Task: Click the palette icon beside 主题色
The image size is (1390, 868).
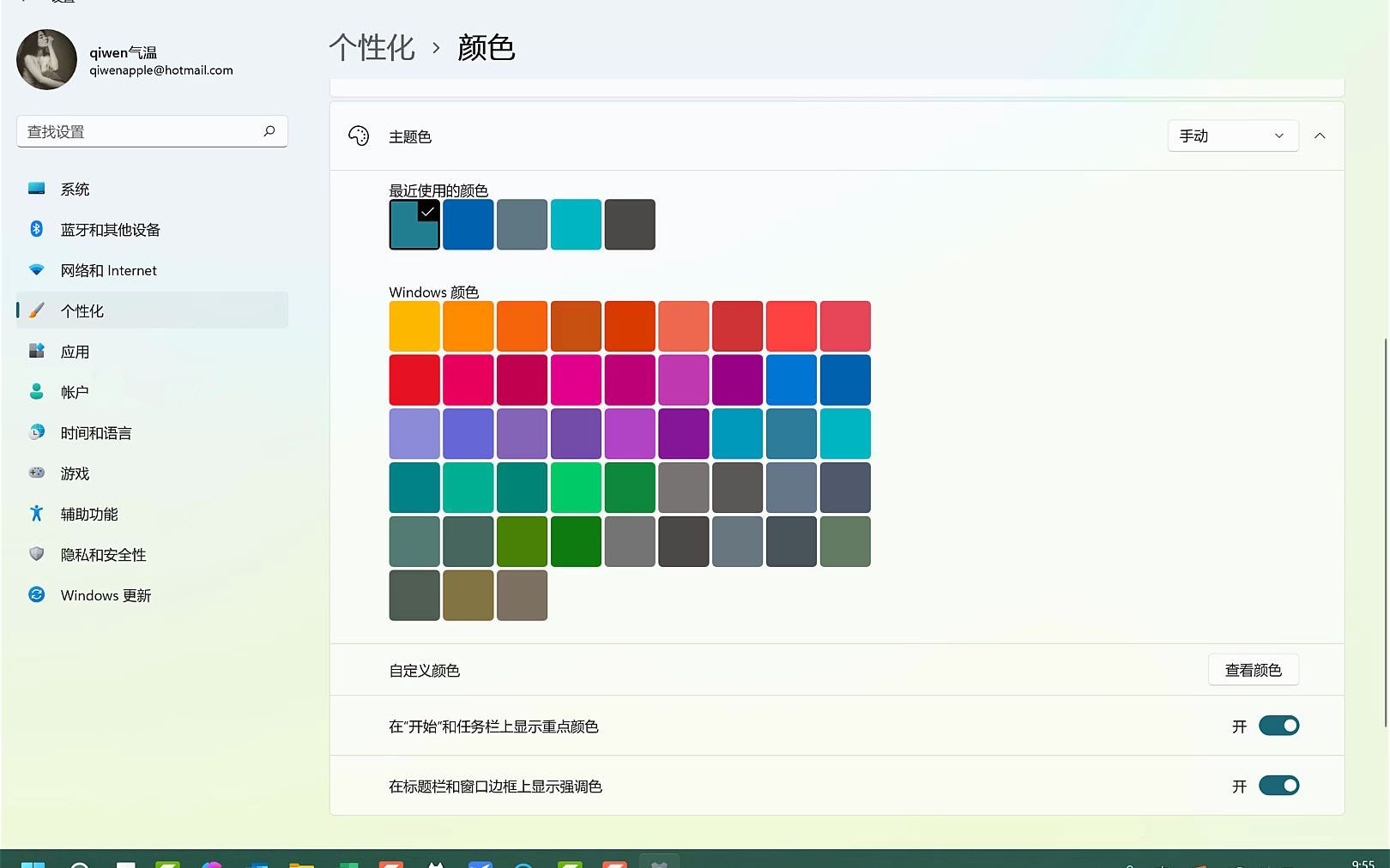Action: click(359, 136)
